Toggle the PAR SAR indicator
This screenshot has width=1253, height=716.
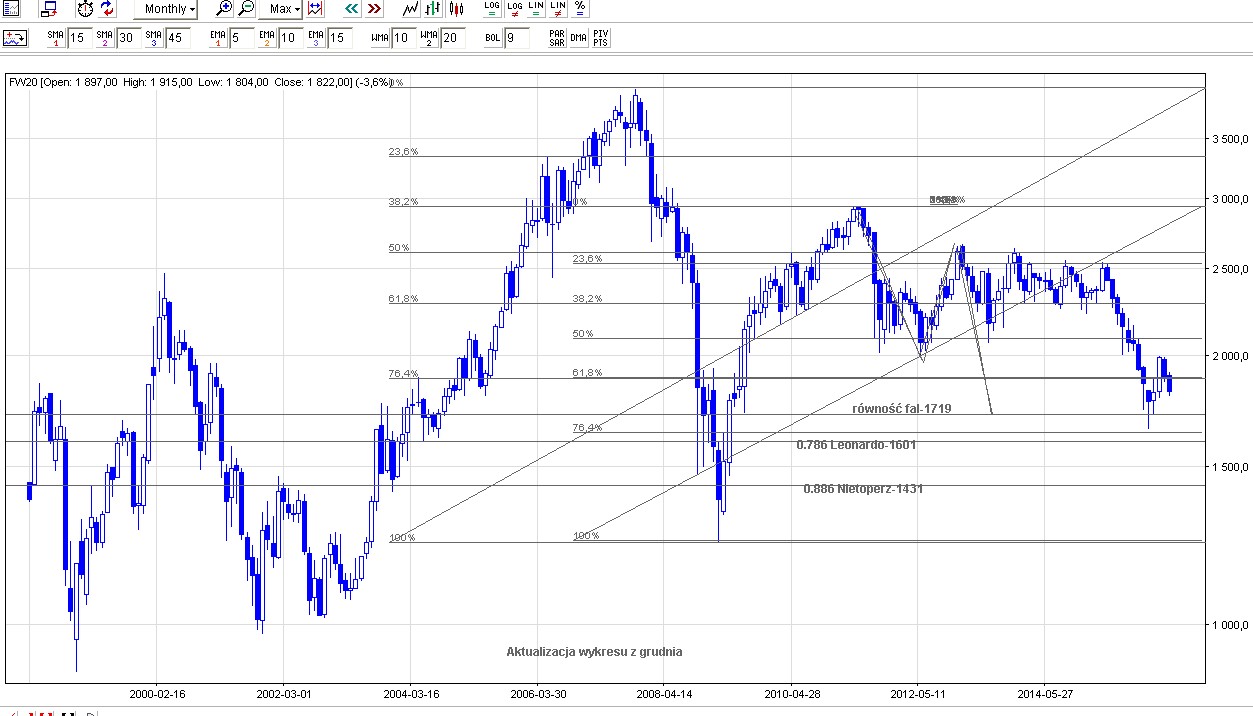(557, 38)
